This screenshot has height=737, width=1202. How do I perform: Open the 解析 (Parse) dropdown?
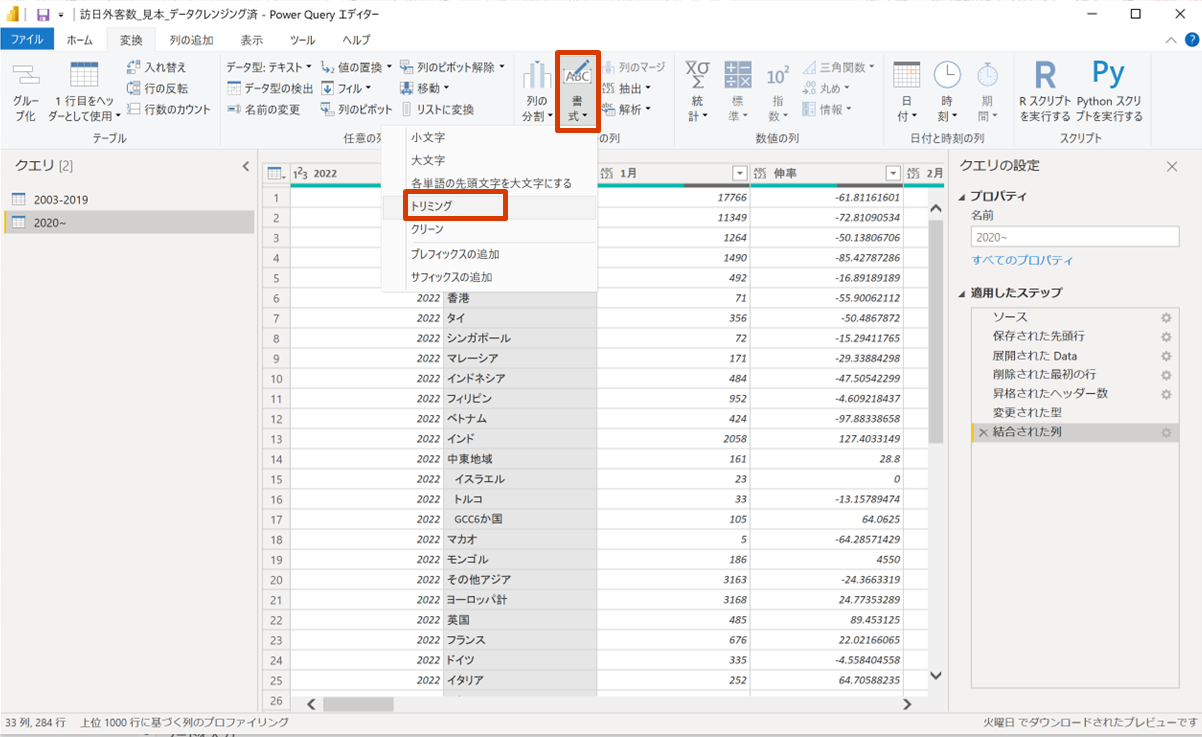(x=627, y=109)
